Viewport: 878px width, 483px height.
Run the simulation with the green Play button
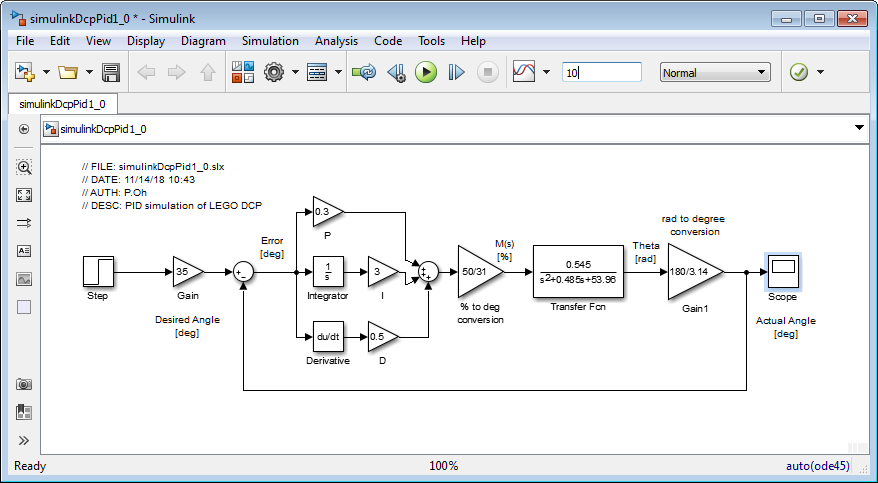click(426, 72)
